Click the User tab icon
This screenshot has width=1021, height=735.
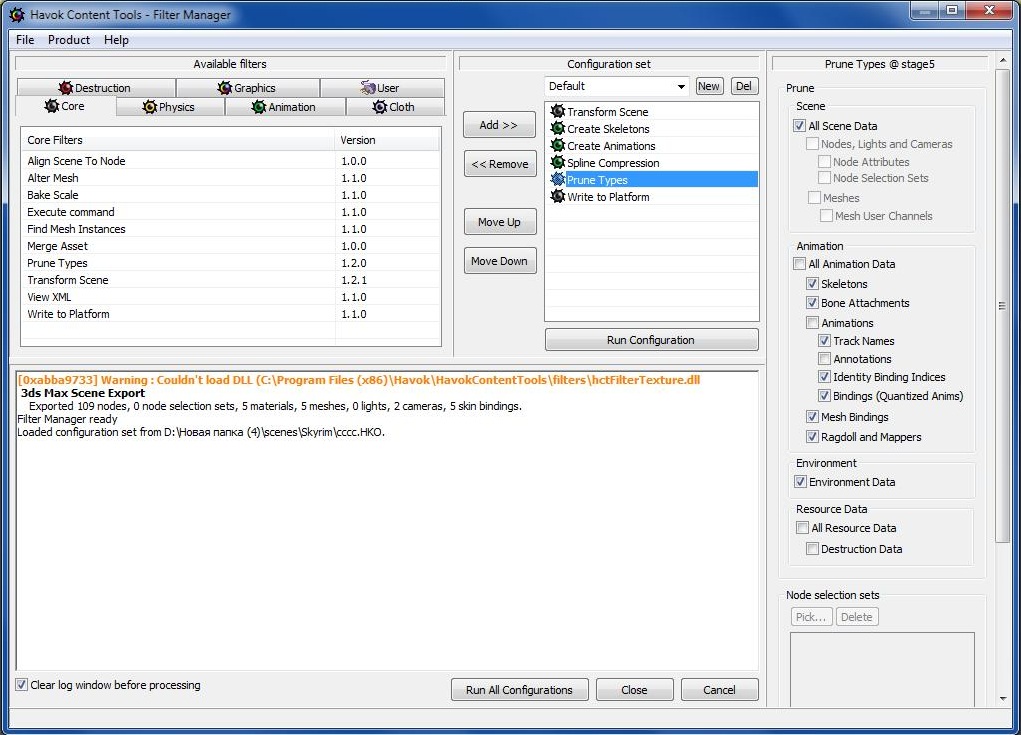click(368, 88)
